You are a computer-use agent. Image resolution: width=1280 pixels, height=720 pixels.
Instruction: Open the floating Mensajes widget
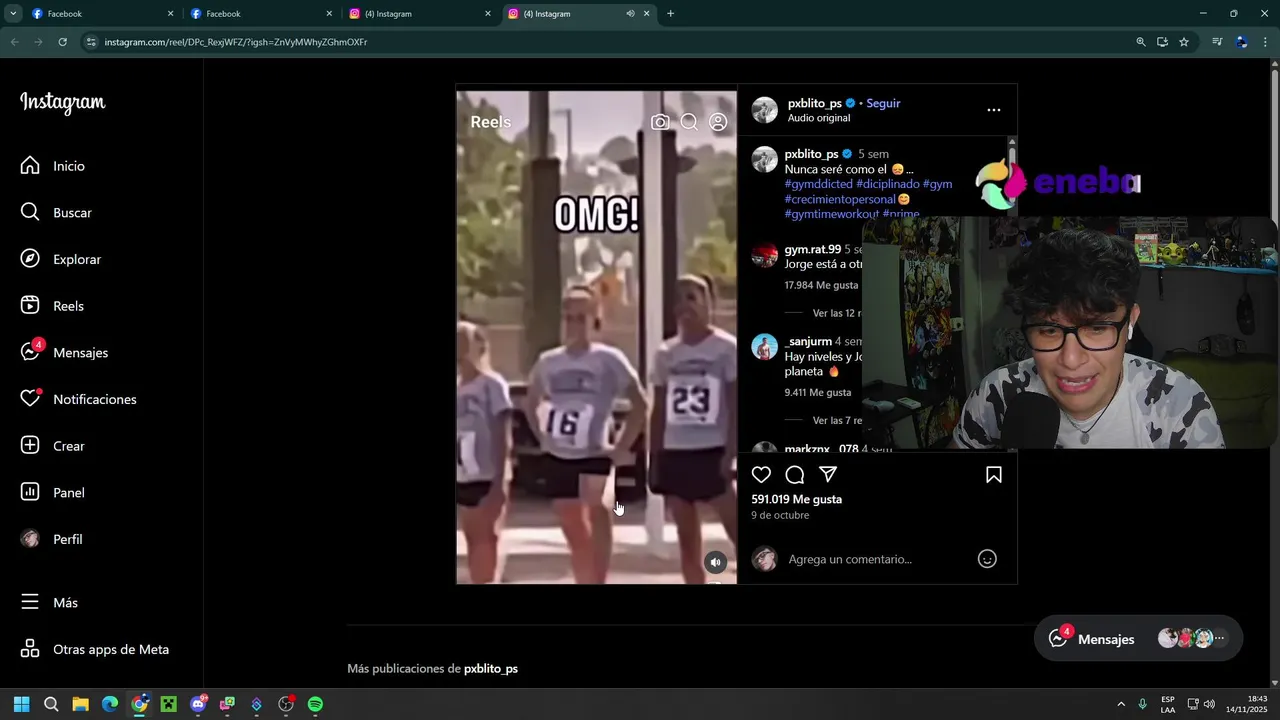[1138, 639]
